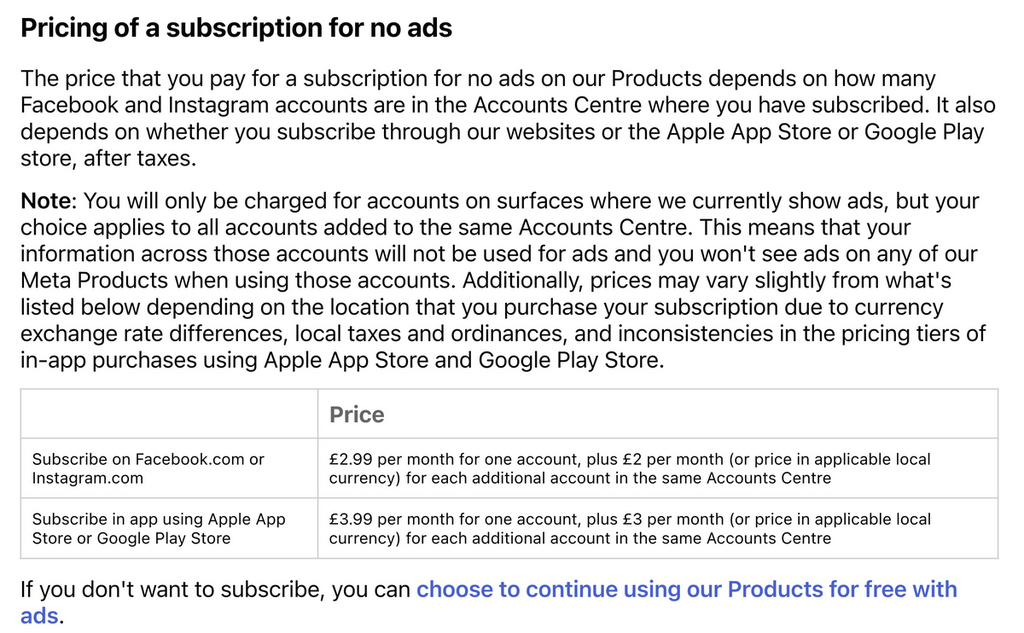Viewport: 1024px width, 633px height.
Task: Click the 'If you don't want to subscribe' text
Action: tap(171, 590)
